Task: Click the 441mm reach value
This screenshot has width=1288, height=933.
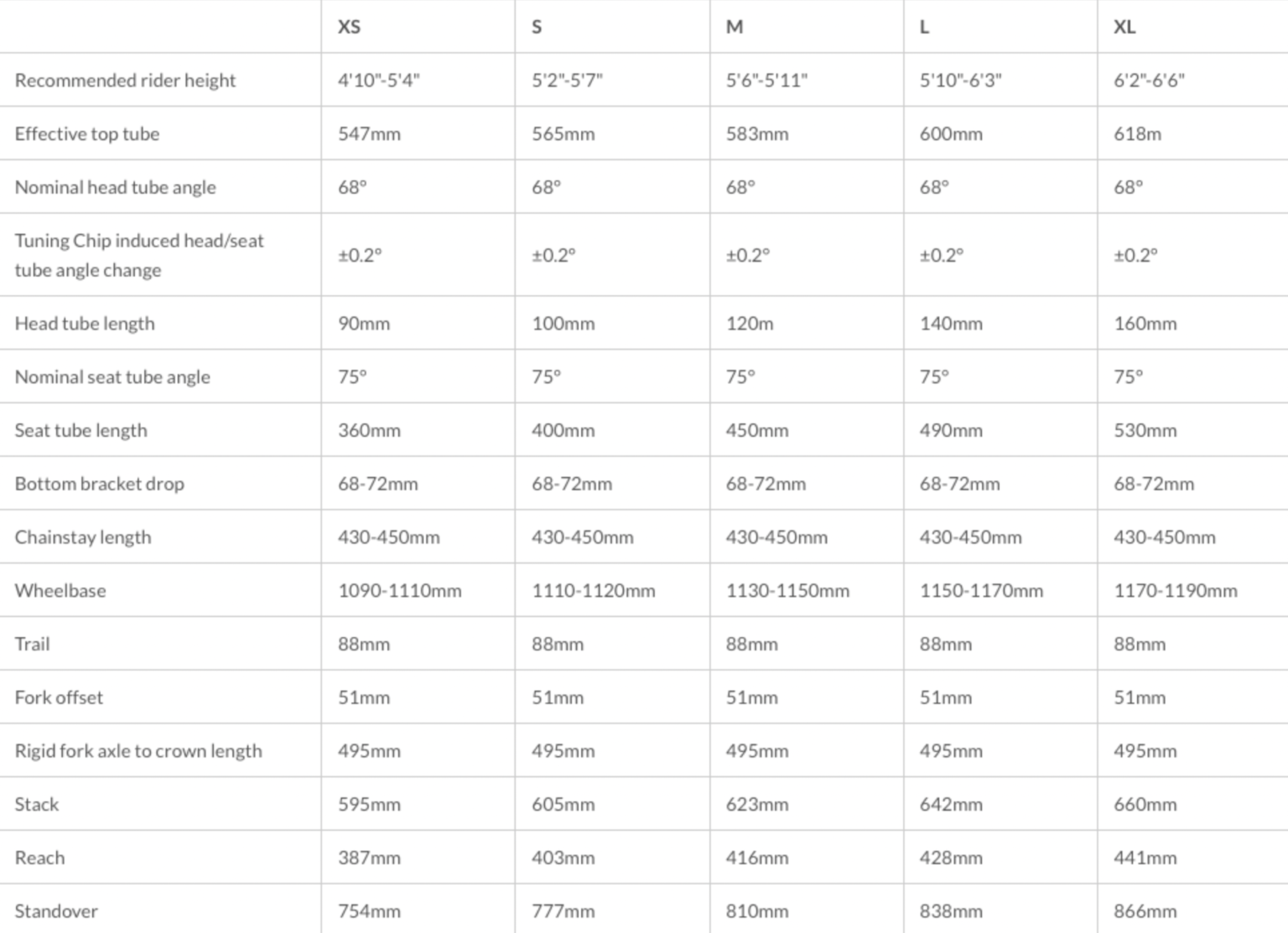Action: coord(1145,858)
